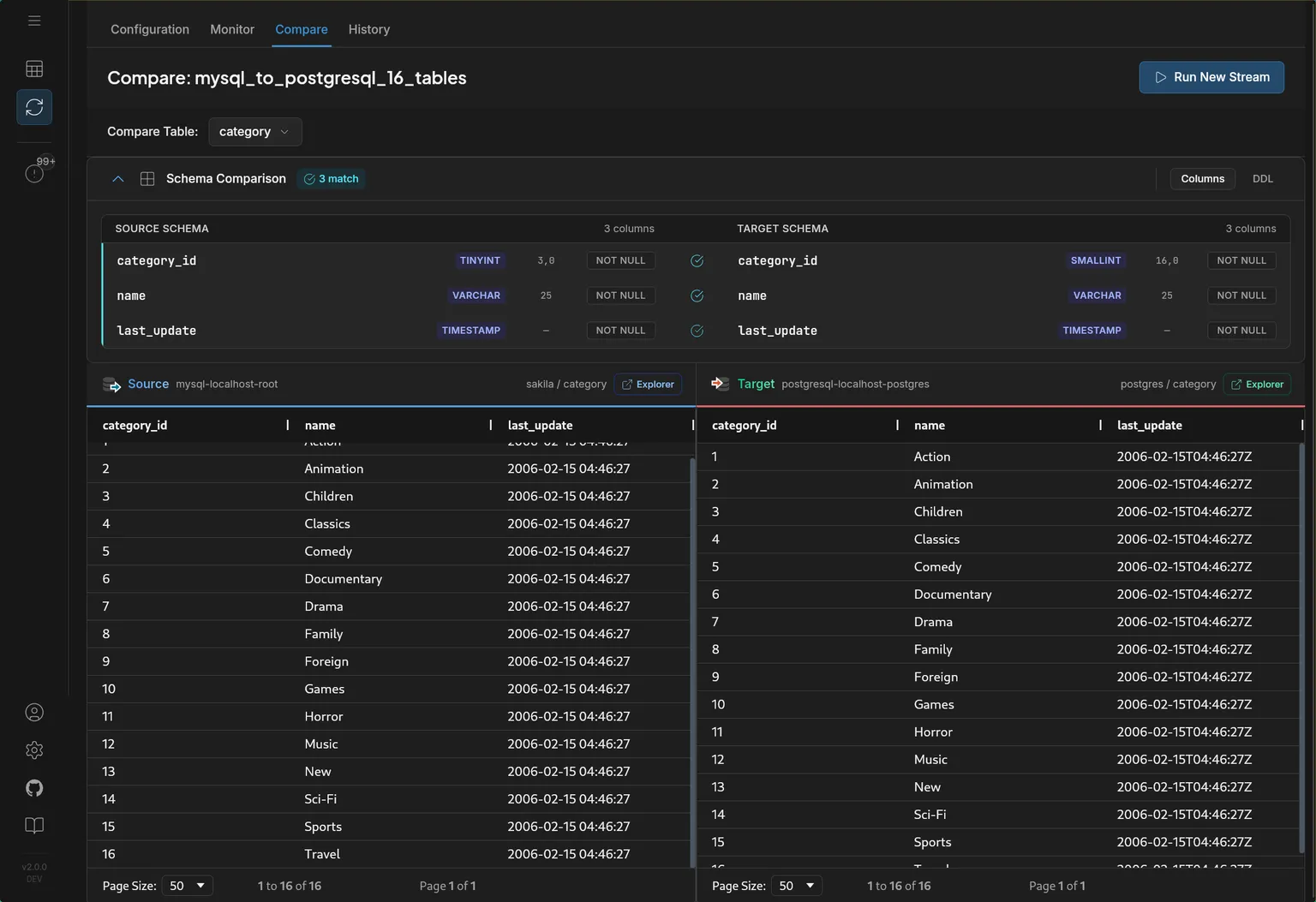Click Target last_update column header
Image resolution: width=1316 pixels, height=902 pixels.
point(1150,426)
